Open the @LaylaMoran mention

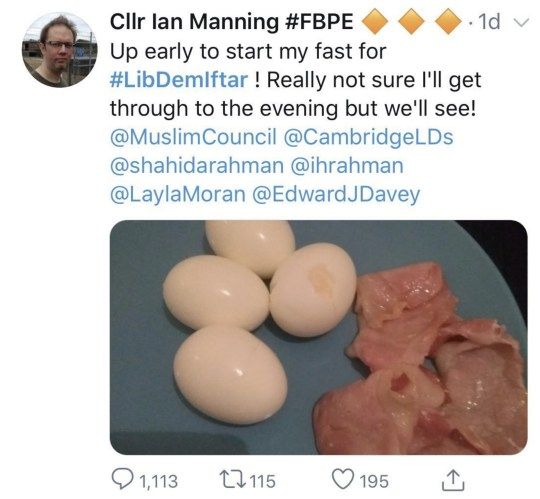[x=178, y=195]
